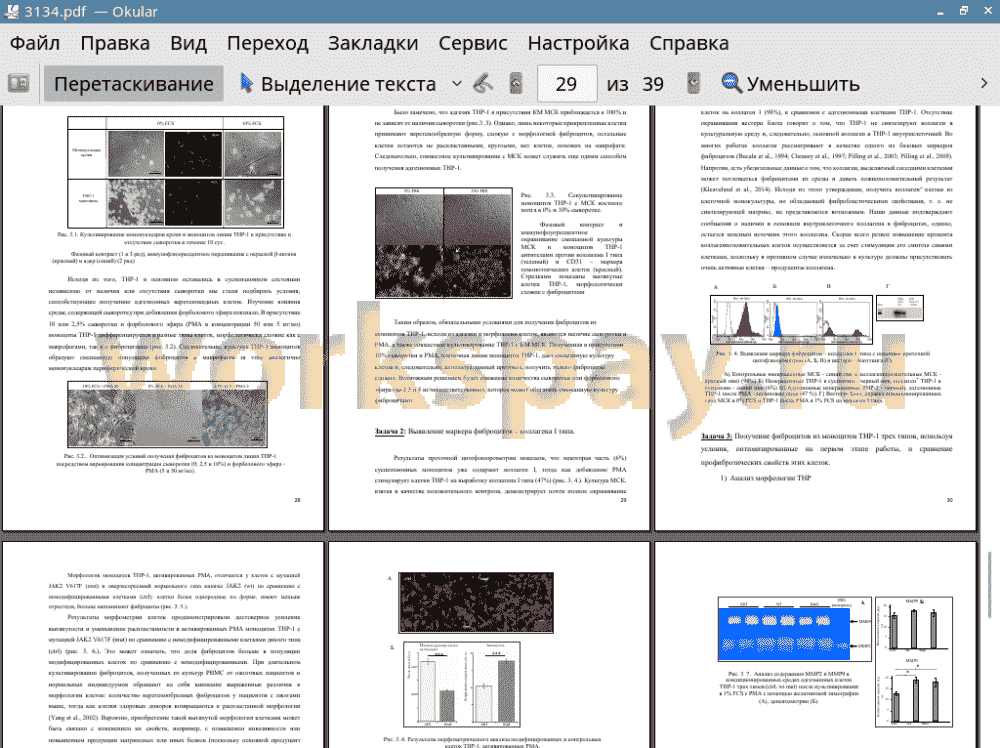Open the Настройка menu
Viewport: 1000px width, 748px height.
pos(578,43)
